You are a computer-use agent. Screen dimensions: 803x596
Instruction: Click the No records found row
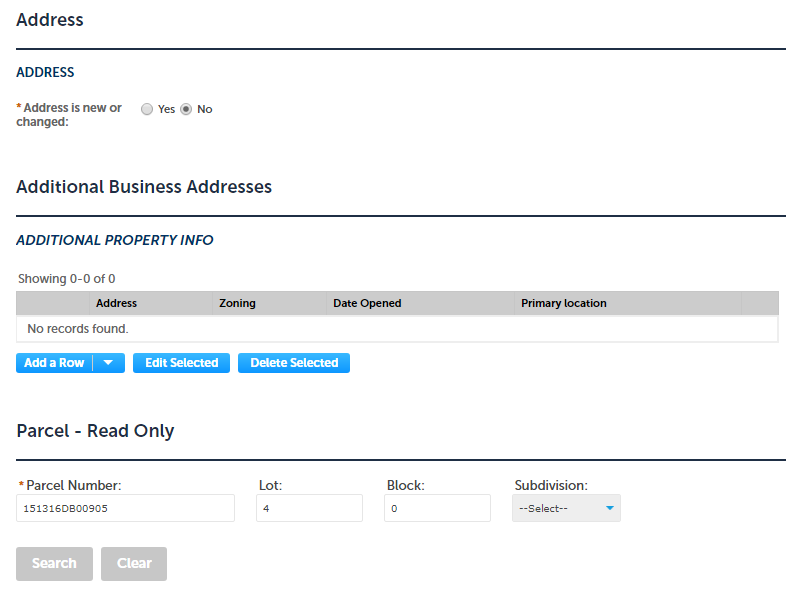coord(78,329)
